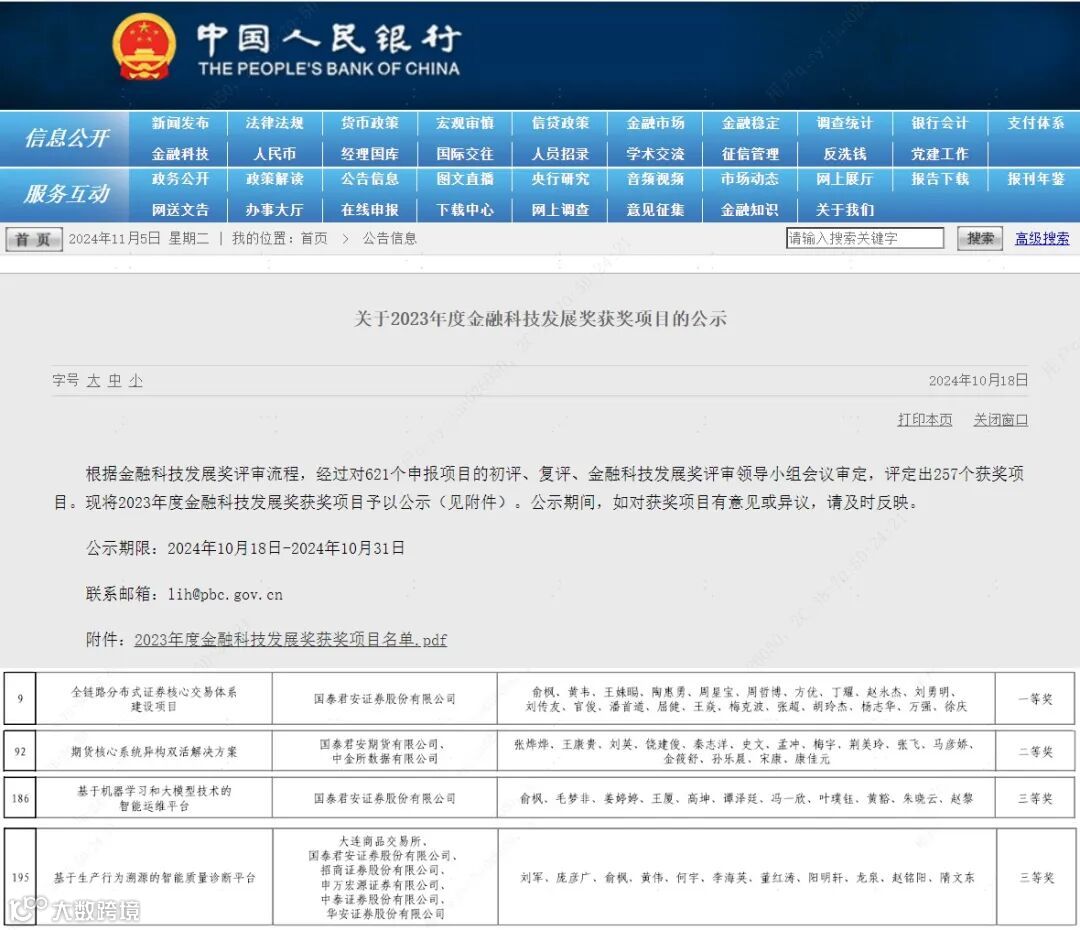Click the email lih@pbc.gov.cn

[x=225, y=595]
